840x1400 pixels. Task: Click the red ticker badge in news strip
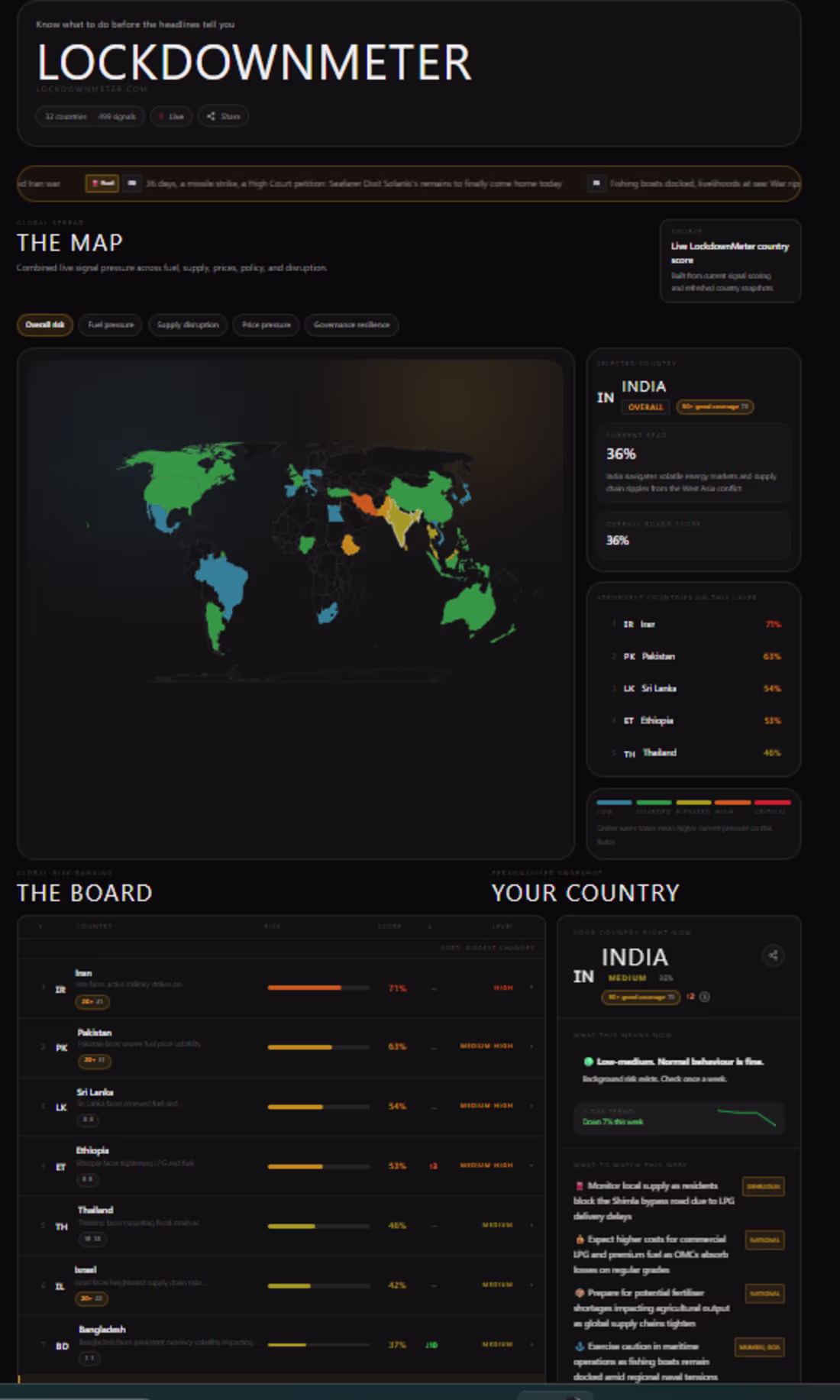coord(102,183)
